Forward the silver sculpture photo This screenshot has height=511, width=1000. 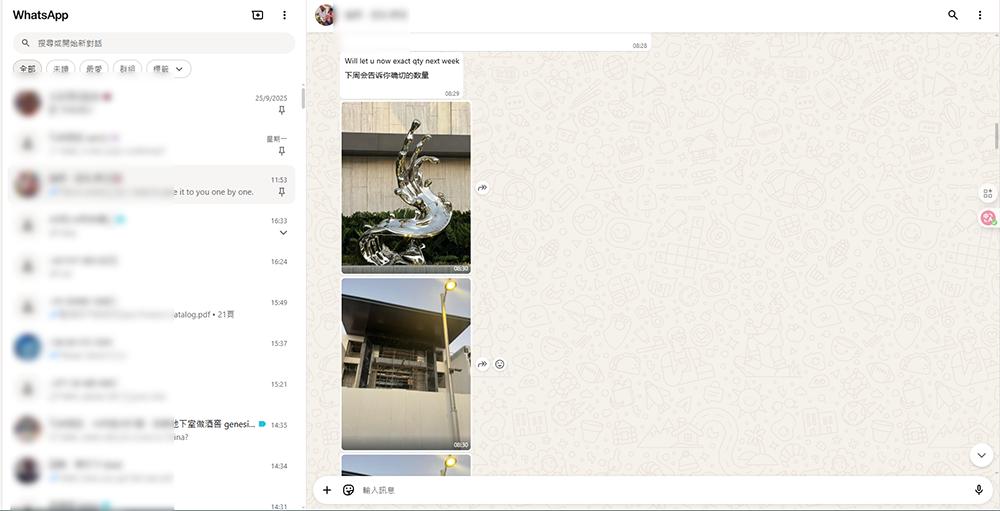click(482, 188)
